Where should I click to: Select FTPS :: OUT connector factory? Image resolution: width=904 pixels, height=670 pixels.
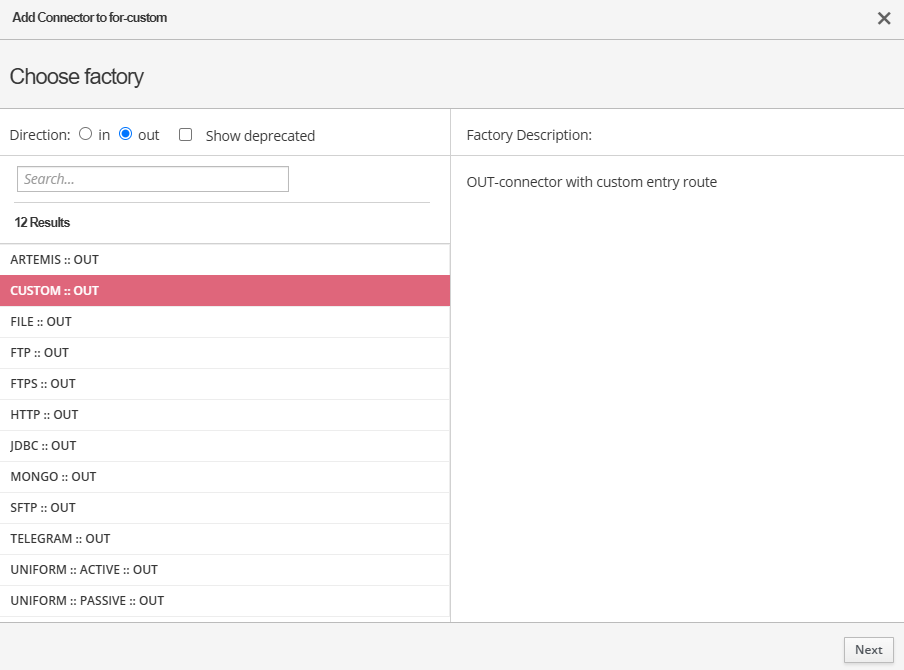(x=43, y=384)
